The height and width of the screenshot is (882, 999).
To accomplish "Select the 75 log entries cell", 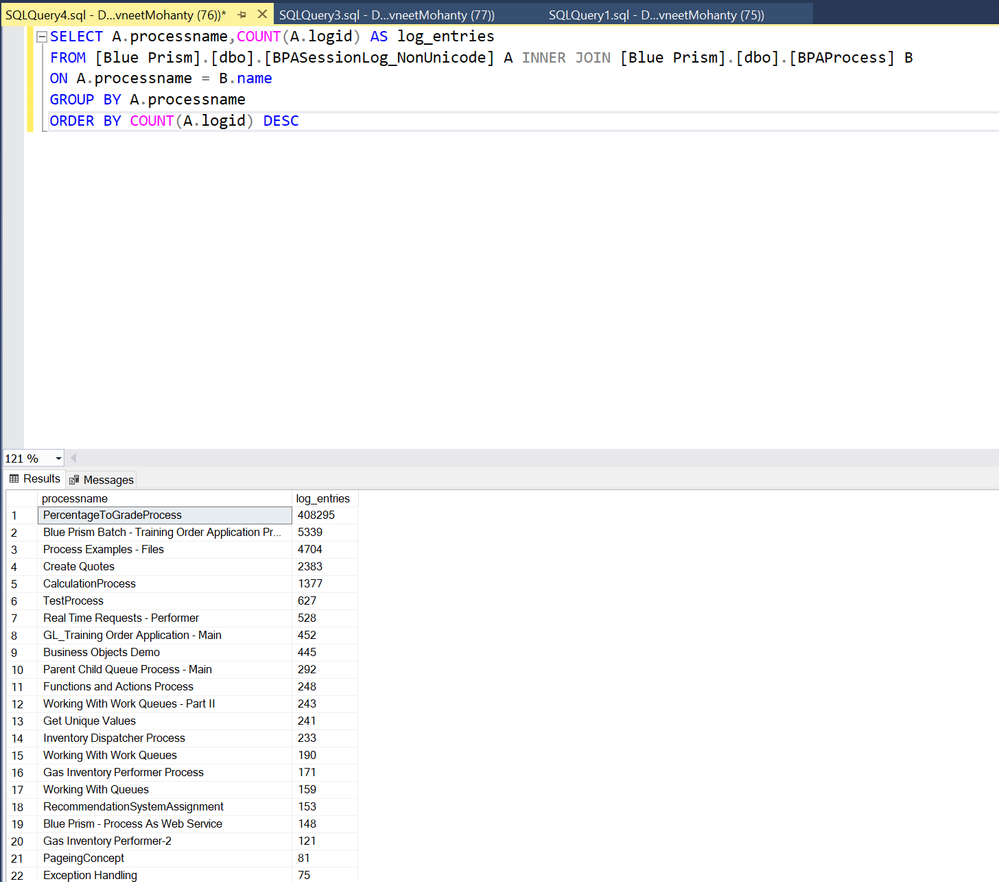I will coord(324,875).
